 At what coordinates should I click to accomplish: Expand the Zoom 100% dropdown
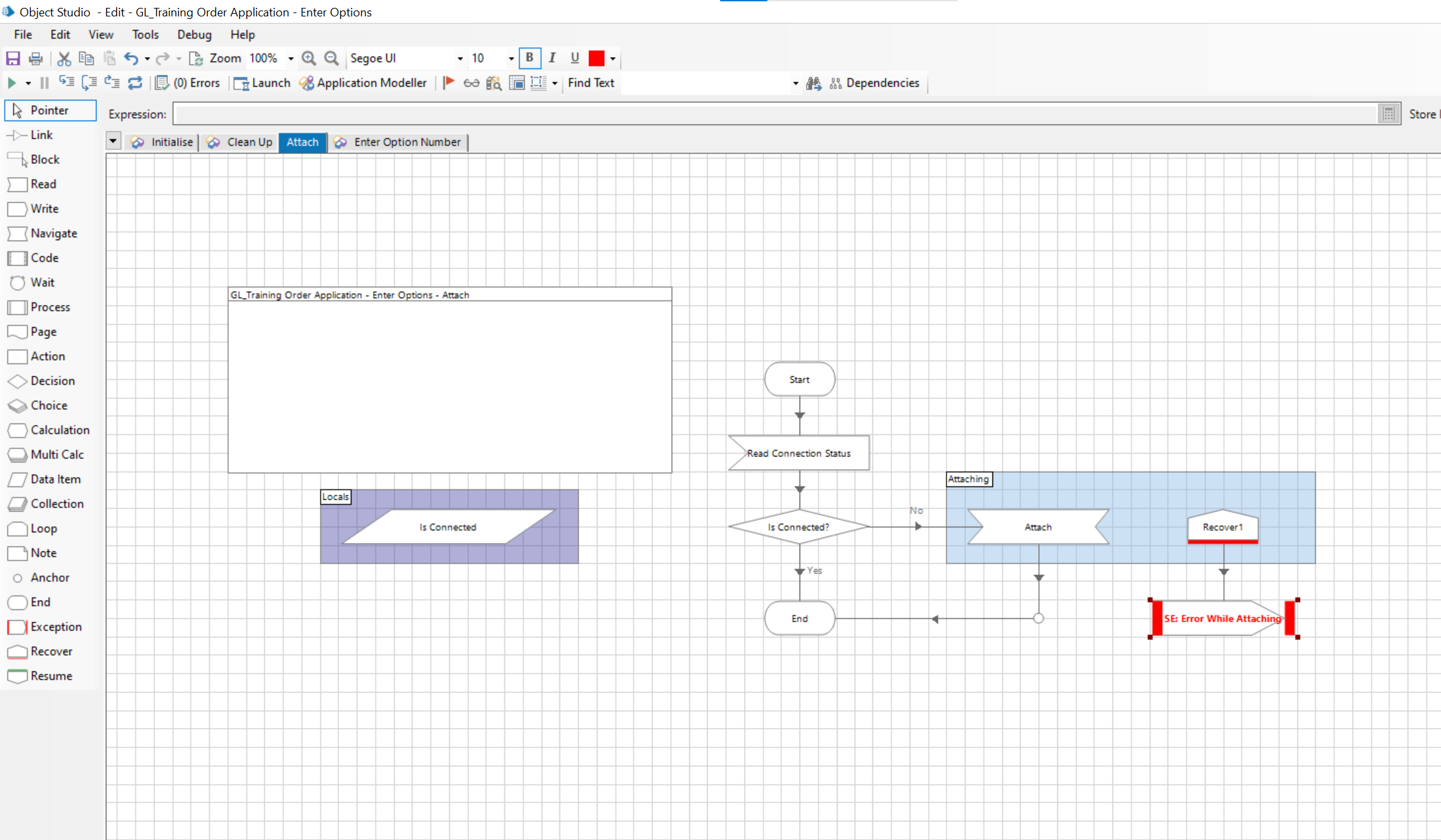(x=291, y=58)
